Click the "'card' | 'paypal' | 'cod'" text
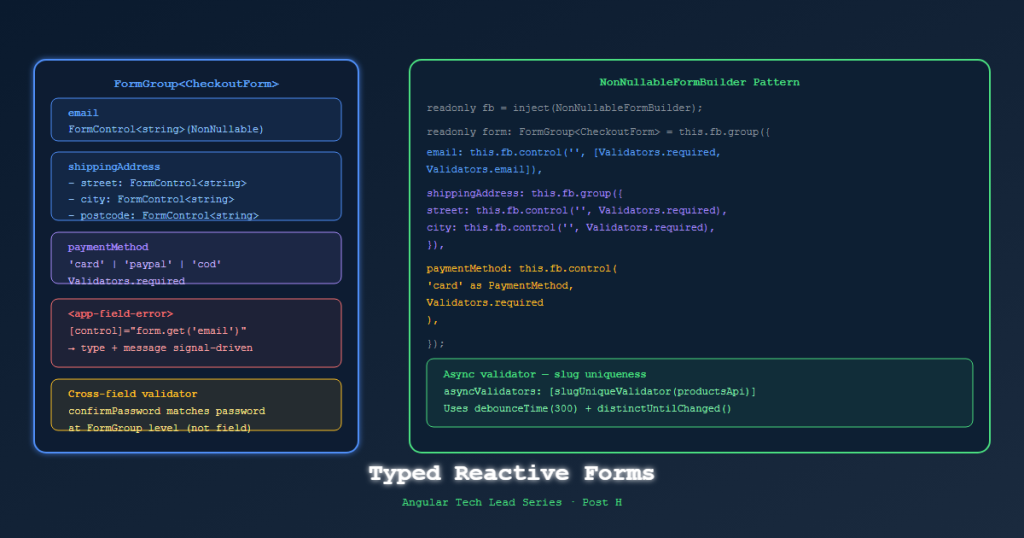Screen dimensions: 1024x538 [x=145, y=264]
